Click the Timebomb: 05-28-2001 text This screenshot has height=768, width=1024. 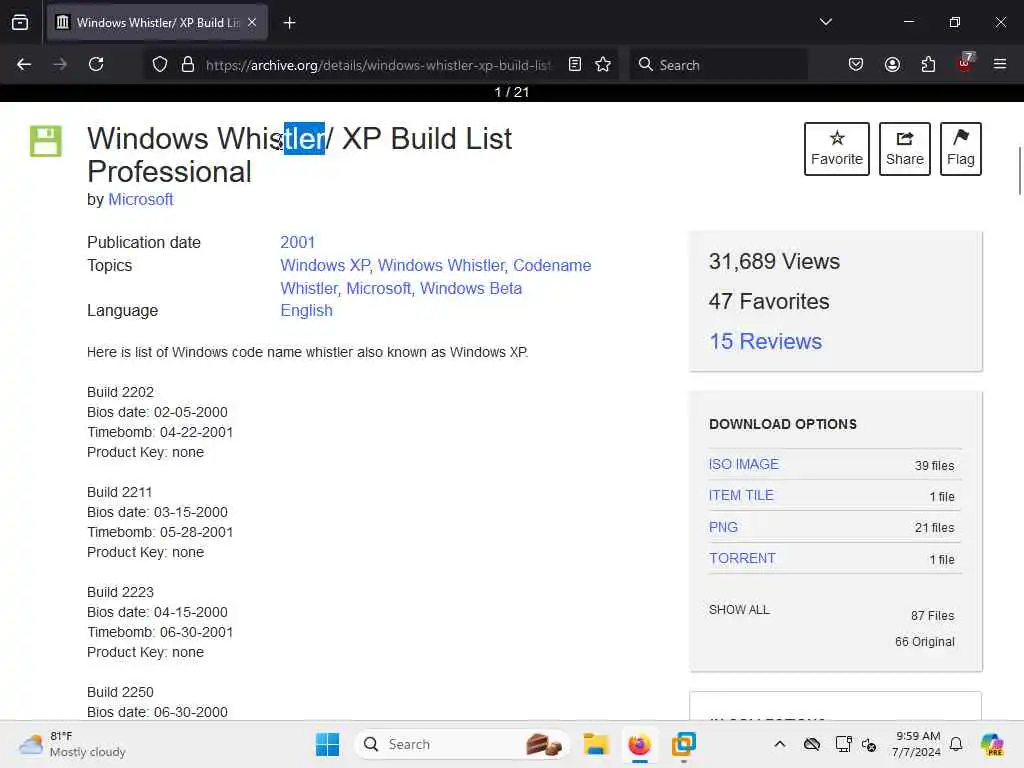coord(160,532)
